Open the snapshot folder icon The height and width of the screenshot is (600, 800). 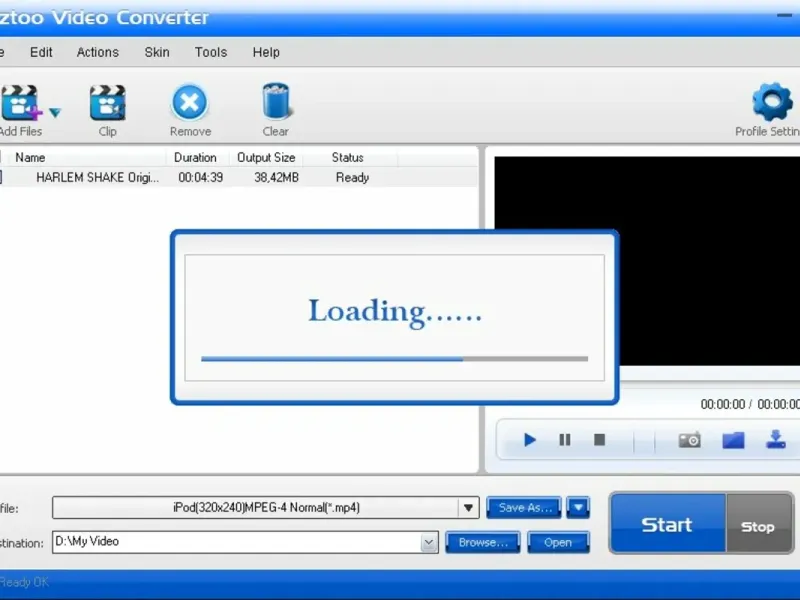click(x=733, y=440)
